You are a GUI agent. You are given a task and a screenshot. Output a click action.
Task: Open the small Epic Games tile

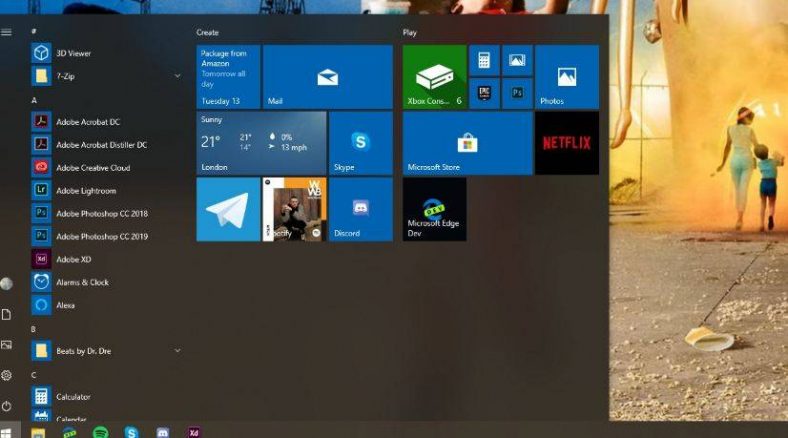pos(484,93)
